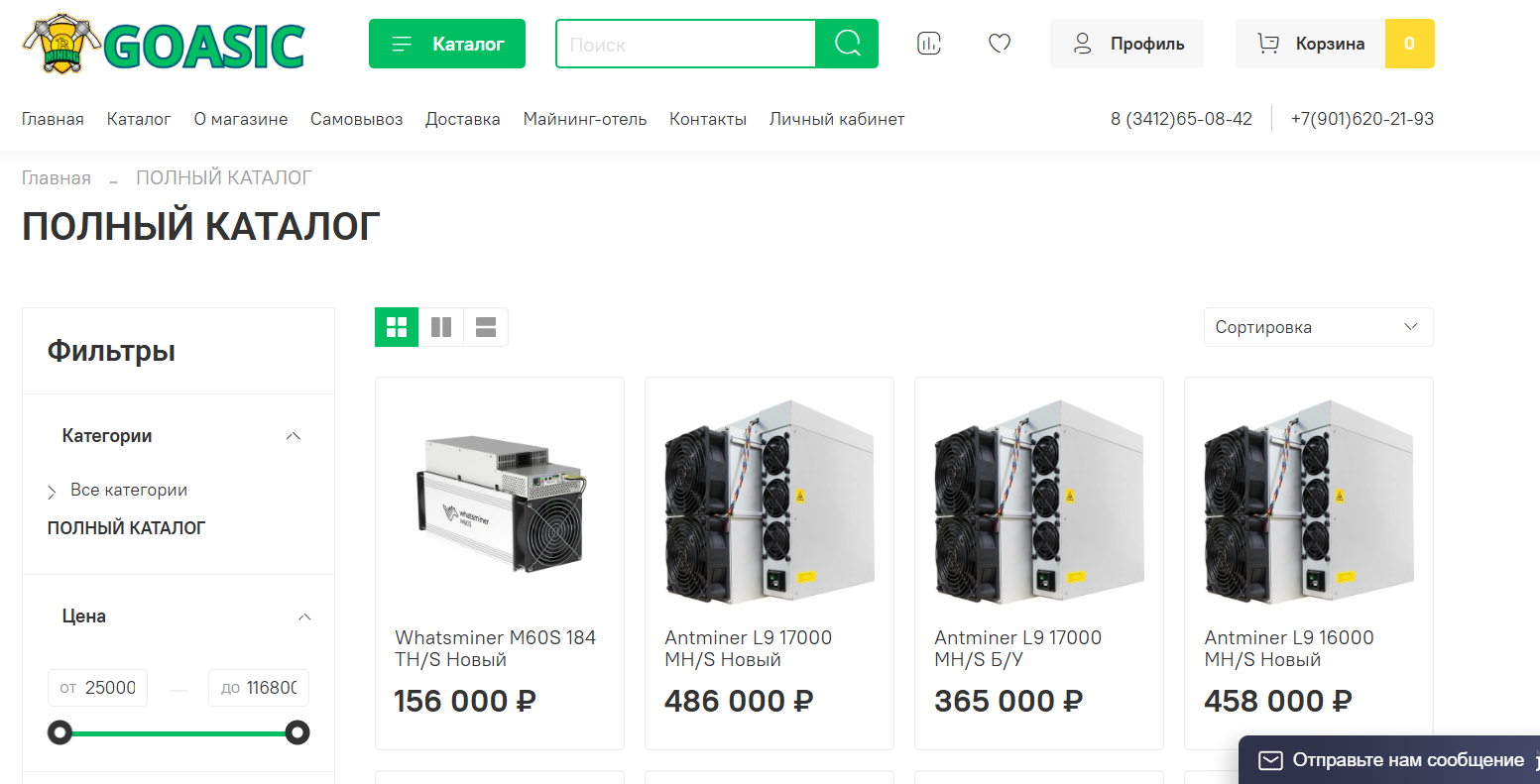
Task: Open the Профиль button
Action: 1127,44
